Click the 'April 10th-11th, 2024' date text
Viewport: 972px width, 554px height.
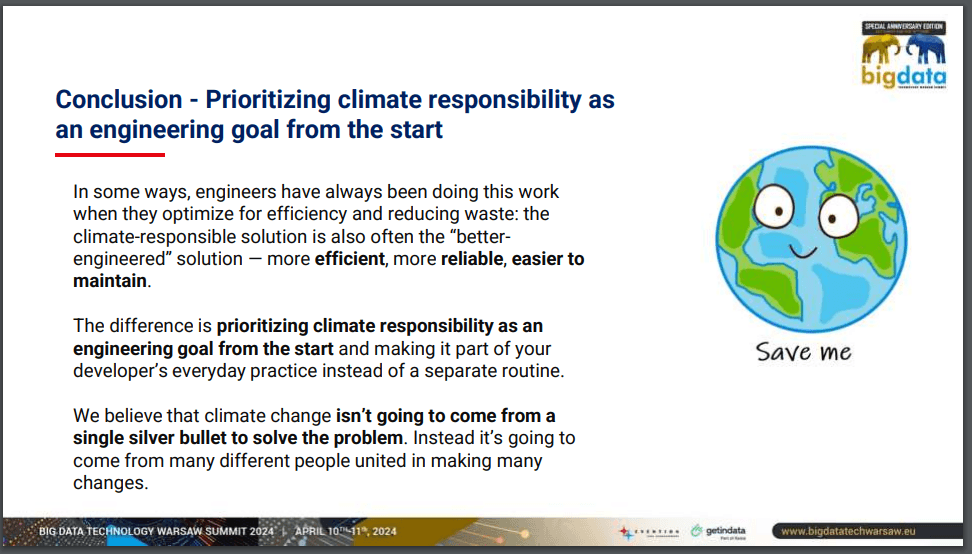click(x=345, y=532)
